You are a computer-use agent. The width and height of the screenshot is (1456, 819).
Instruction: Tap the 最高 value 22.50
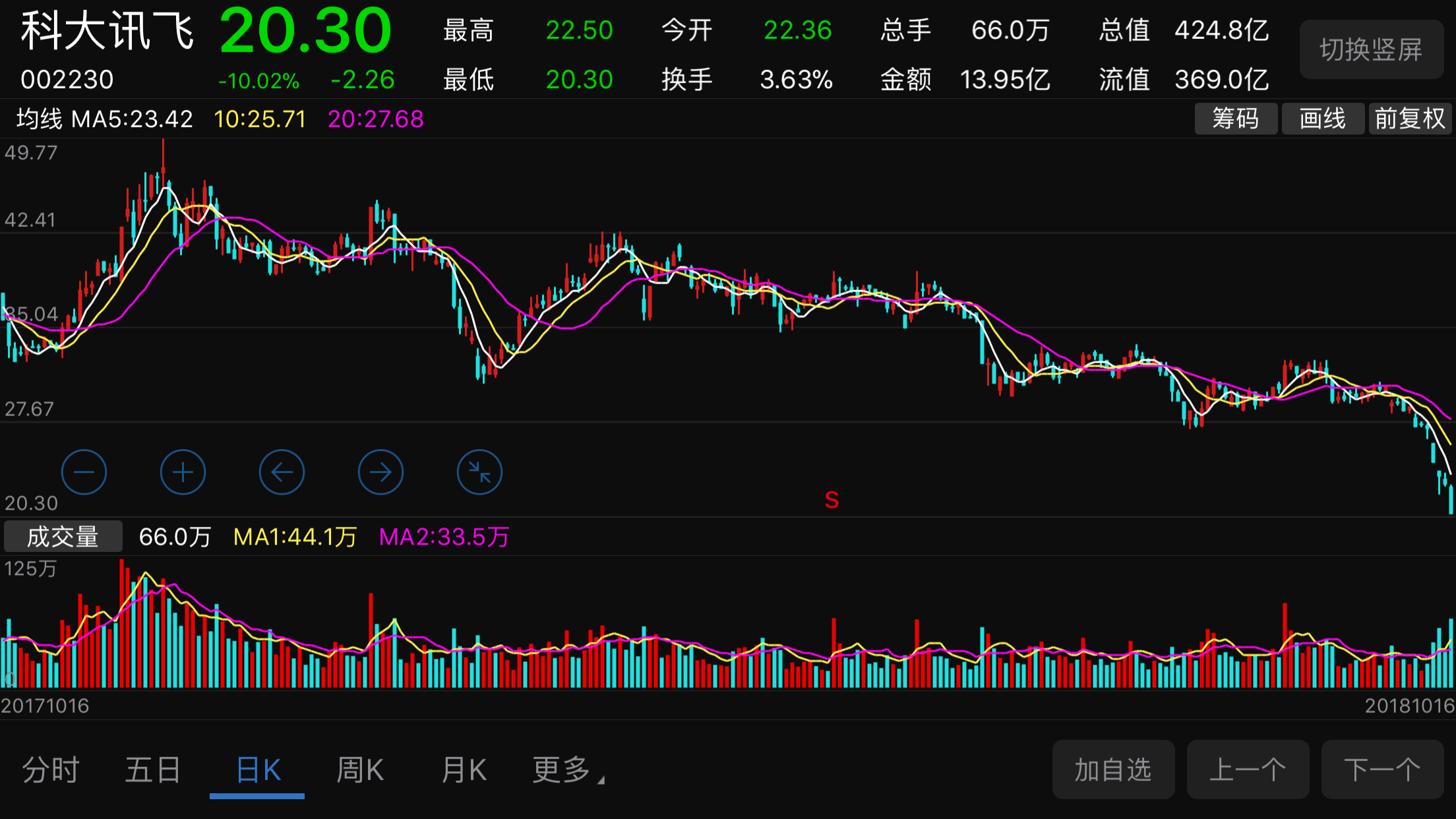click(x=580, y=30)
